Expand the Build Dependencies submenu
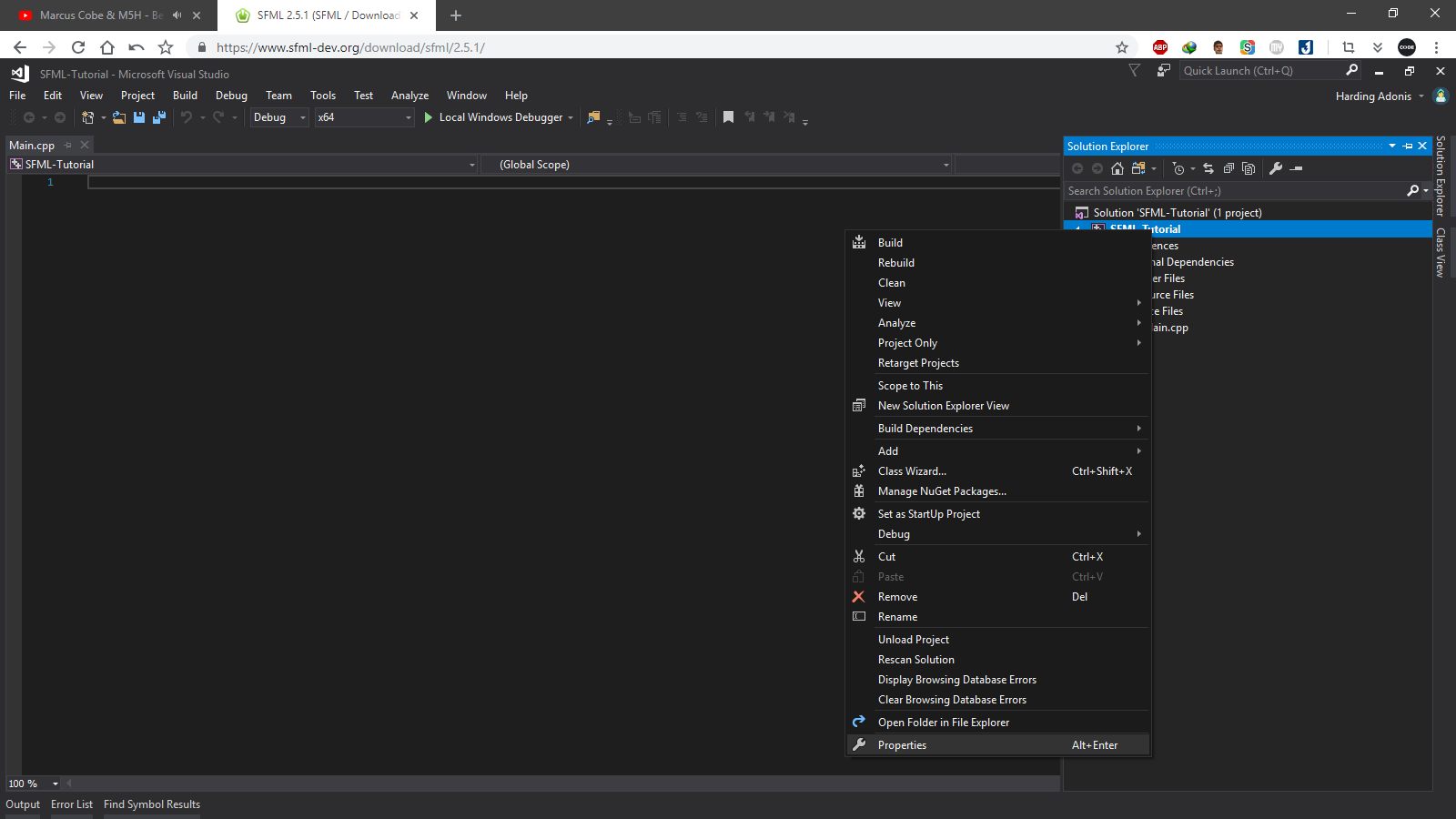Image resolution: width=1456 pixels, height=819 pixels. tap(999, 429)
